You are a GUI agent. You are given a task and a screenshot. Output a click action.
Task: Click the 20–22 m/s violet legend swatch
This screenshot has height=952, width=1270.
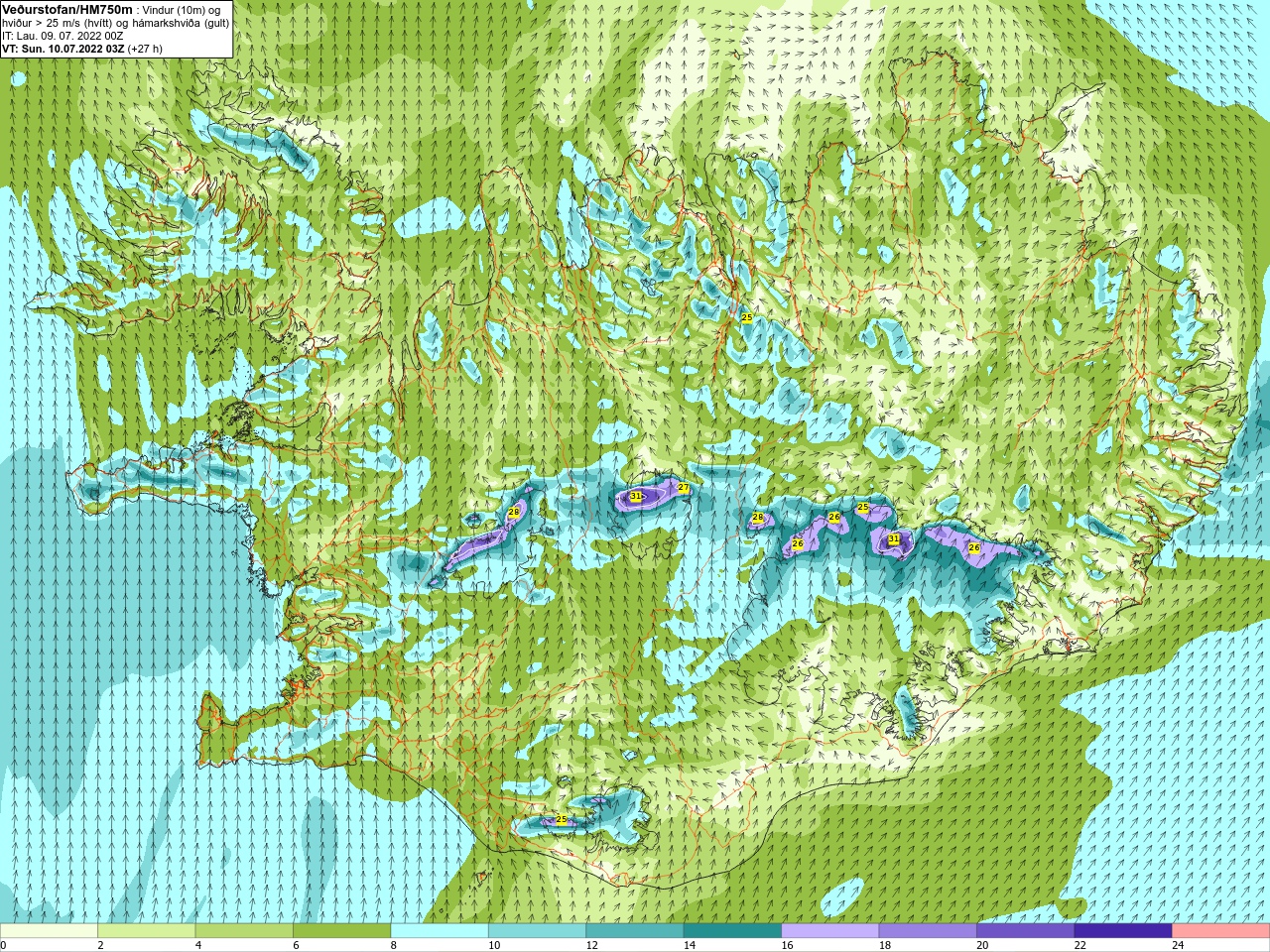[1026, 931]
